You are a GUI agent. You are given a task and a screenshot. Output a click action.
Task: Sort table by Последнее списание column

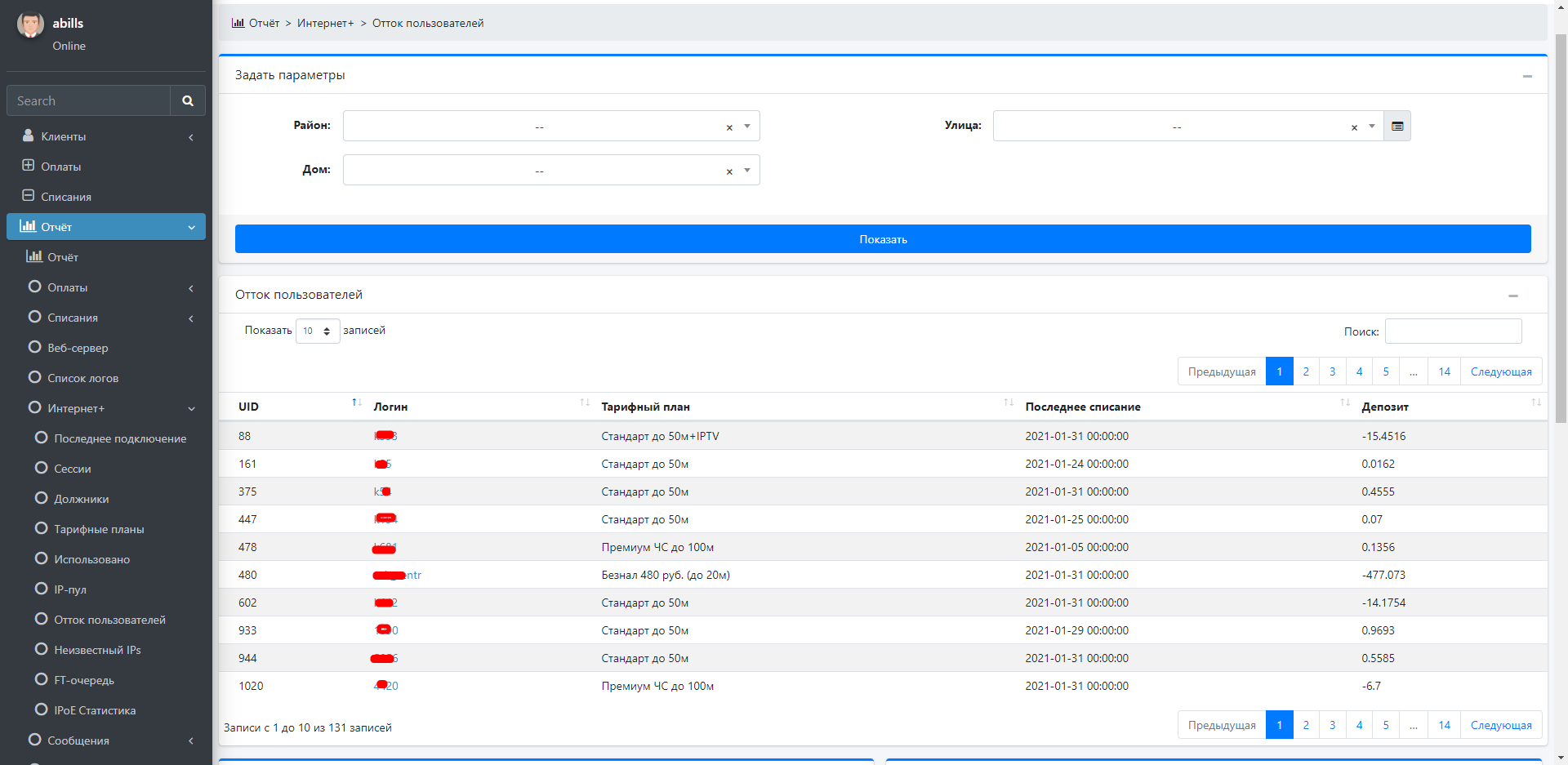(1186, 407)
